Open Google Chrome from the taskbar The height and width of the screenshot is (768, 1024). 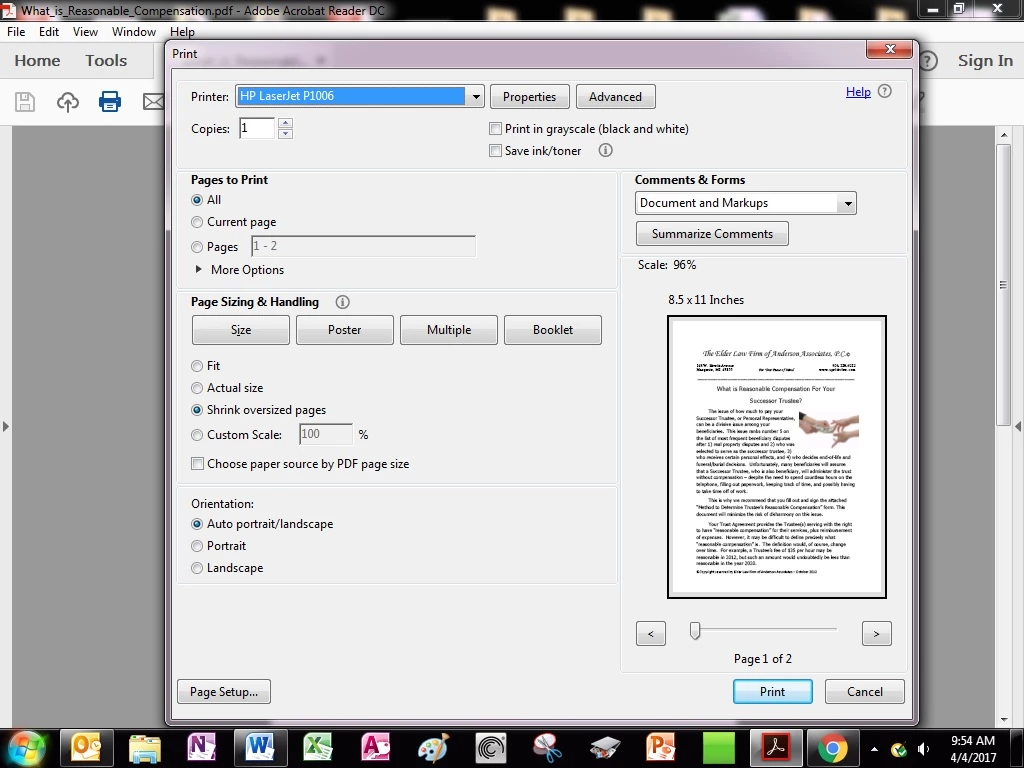tap(833, 747)
